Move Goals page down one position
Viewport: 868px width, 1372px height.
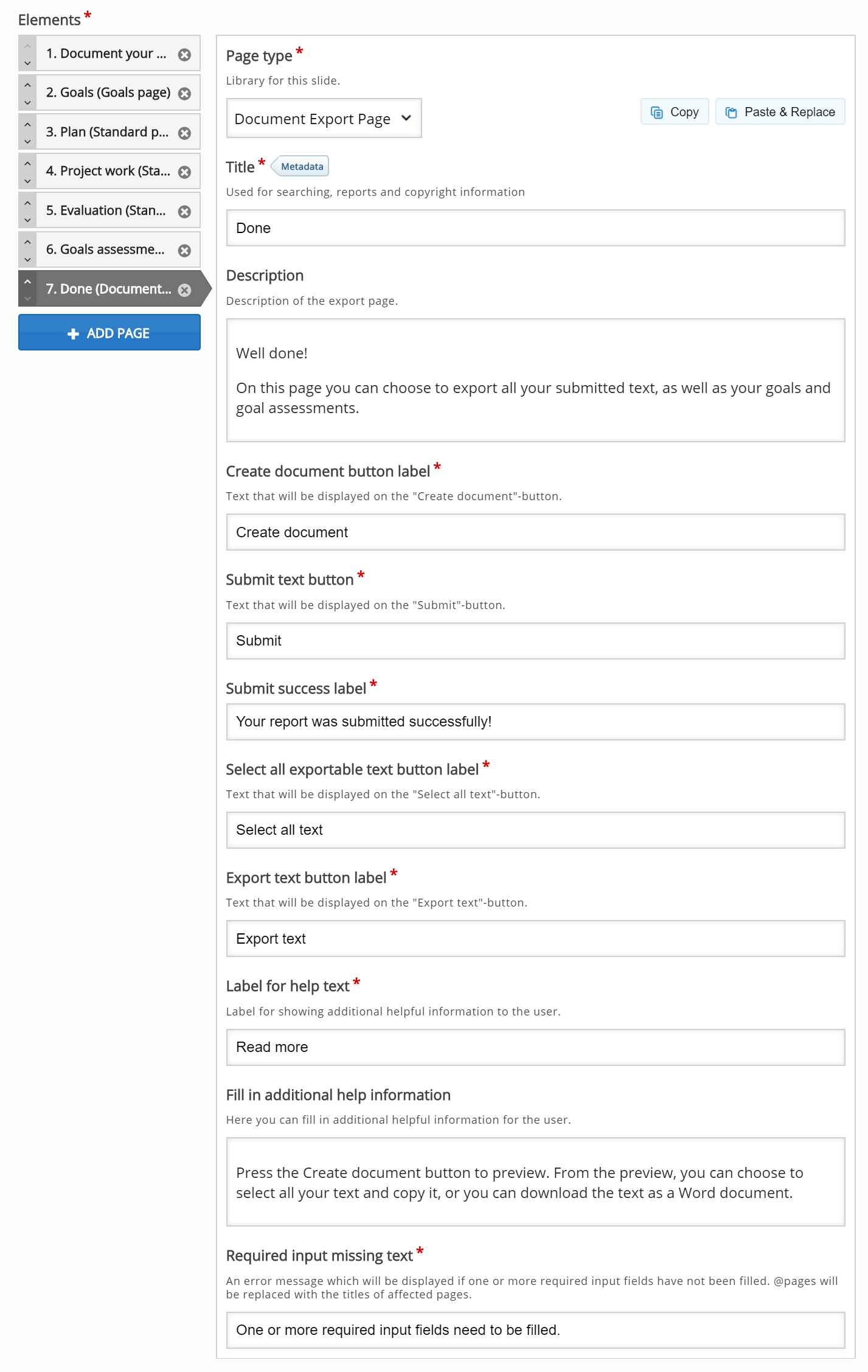pyautogui.click(x=27, y=102)
